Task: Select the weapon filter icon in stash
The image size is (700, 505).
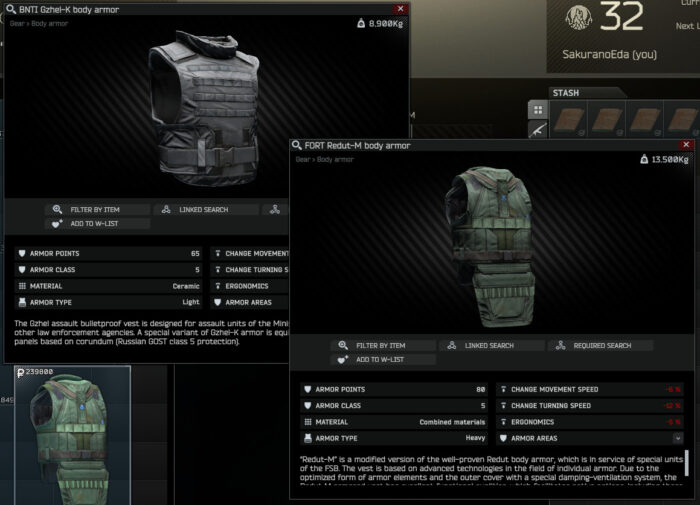Action: tap(538, 129)
